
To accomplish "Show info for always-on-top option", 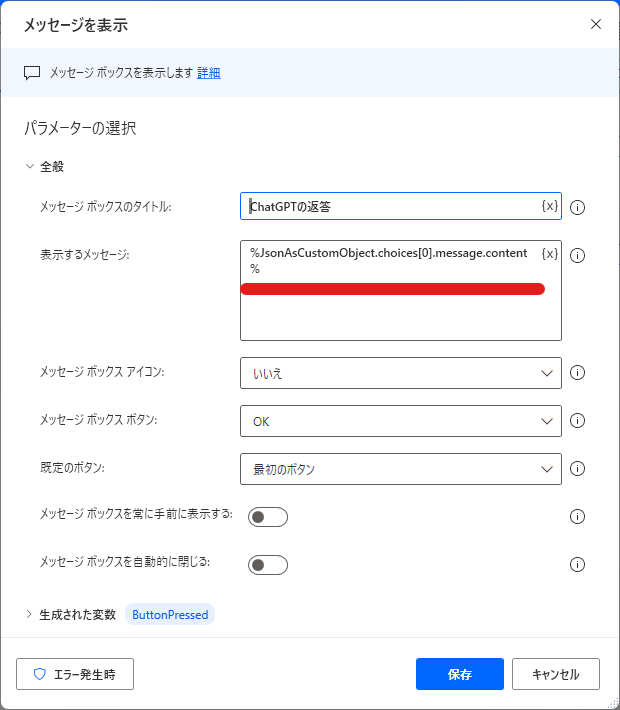I will pos(577,517).
